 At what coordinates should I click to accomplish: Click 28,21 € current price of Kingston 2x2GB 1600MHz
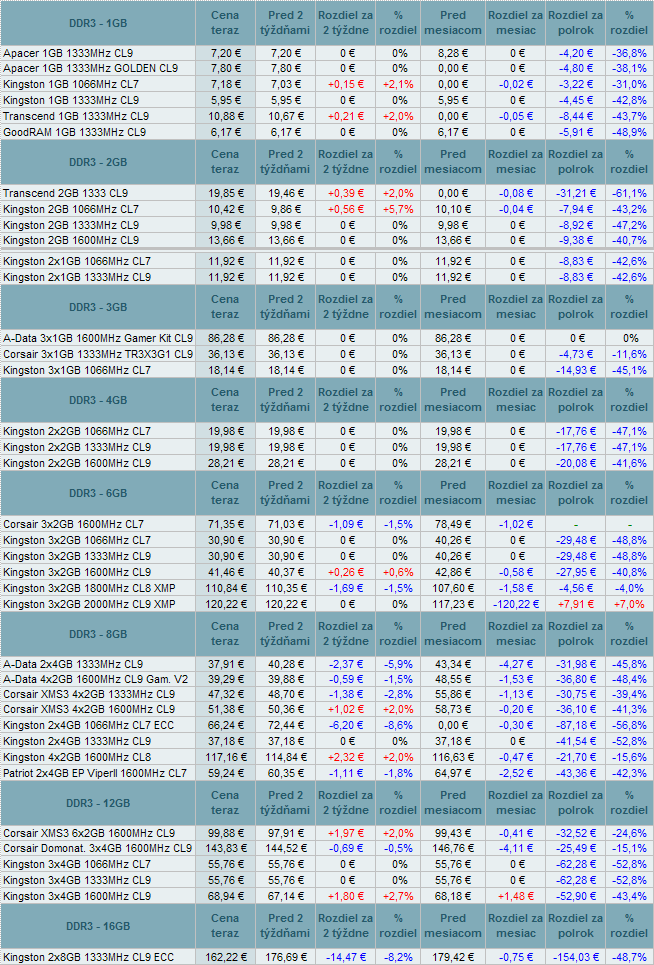(225, 463)
